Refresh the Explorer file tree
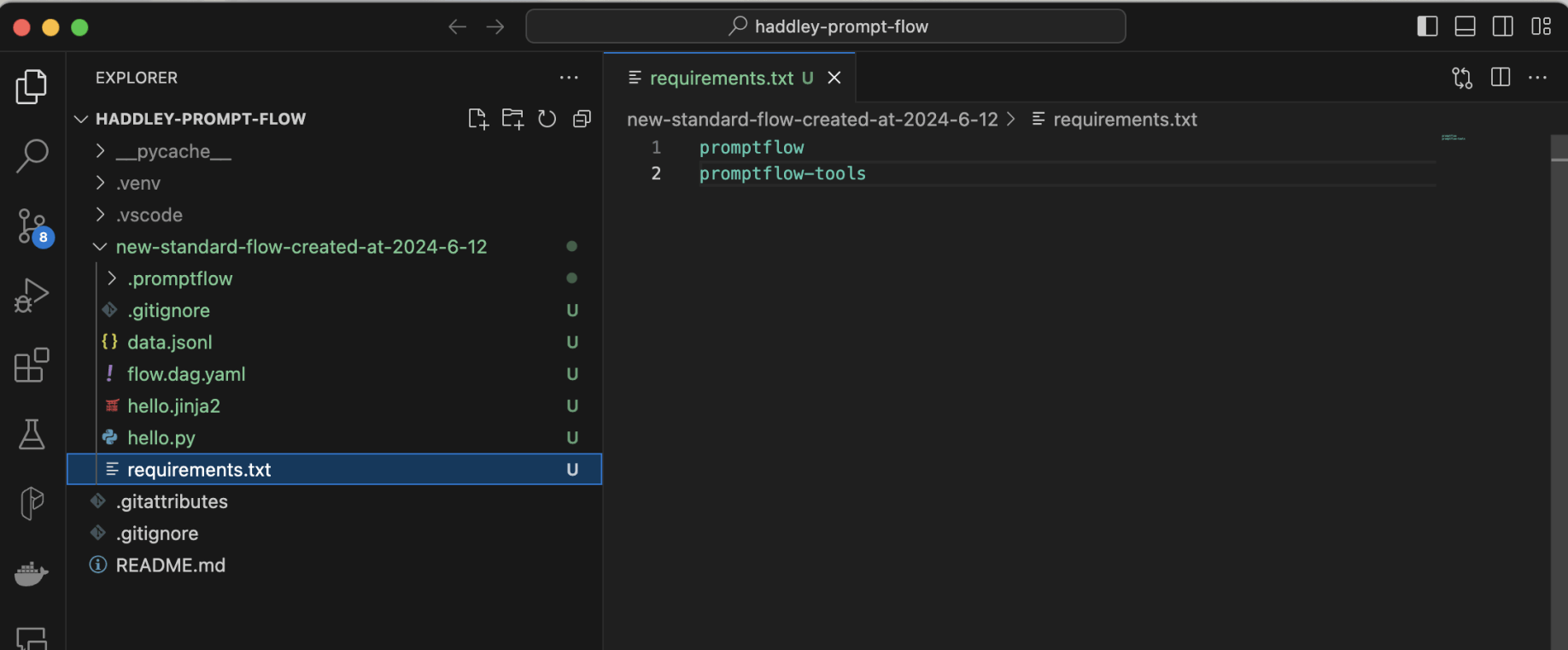Viewport: 1568px width, 650px height. click(x=547, y=119)
